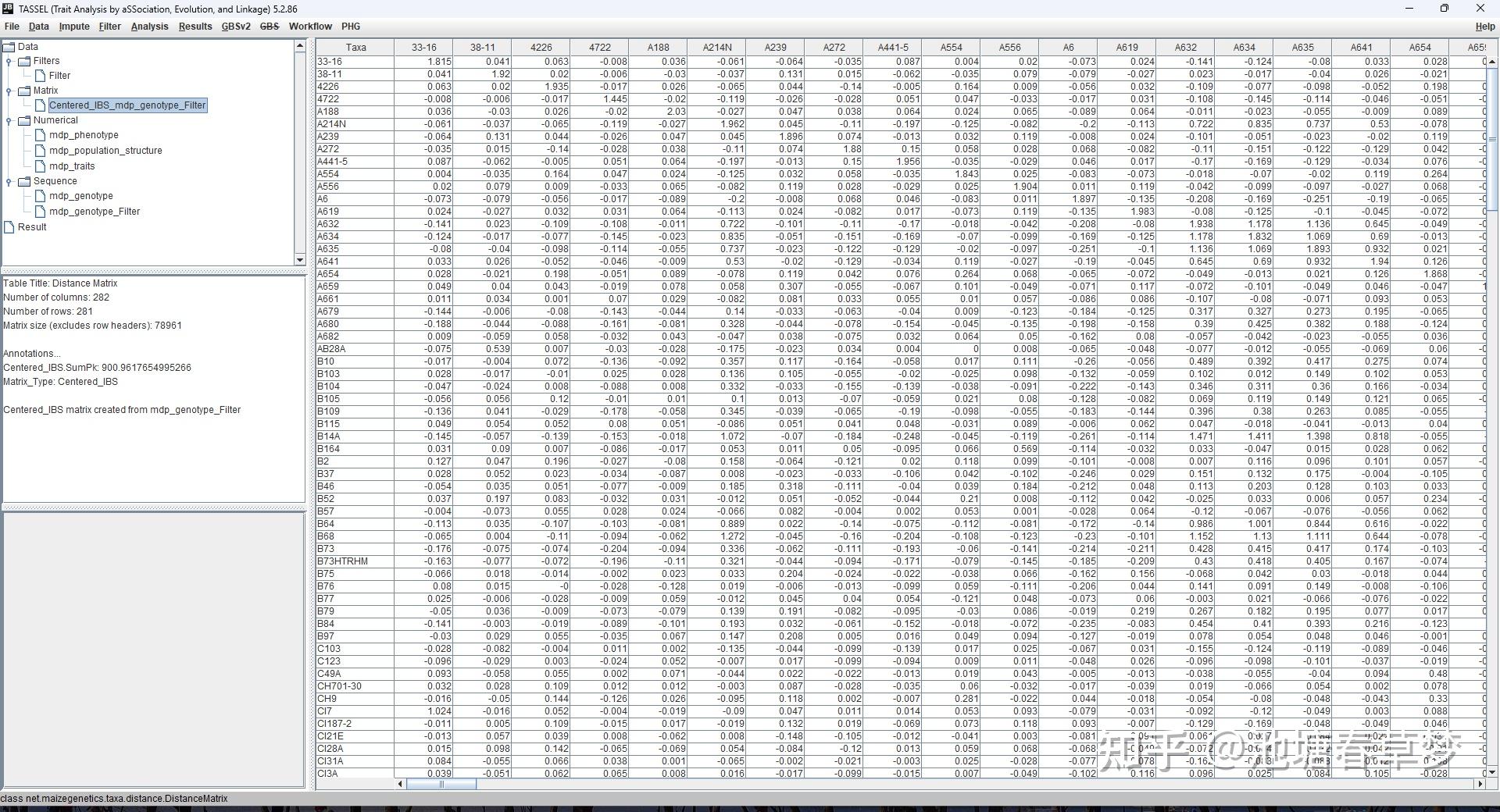Select the mdp_genotype sequence dataset
1500x812 pixels.
click(x=81, y=196)
